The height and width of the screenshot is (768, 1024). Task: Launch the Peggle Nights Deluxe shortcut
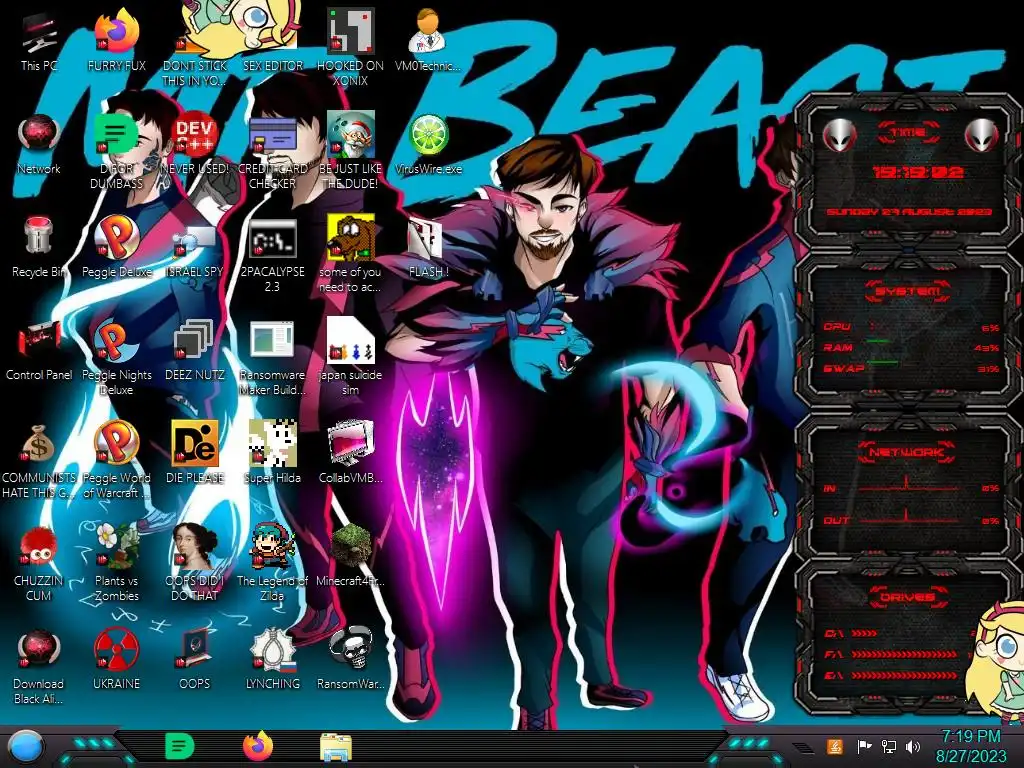click(x=116, y=358)
